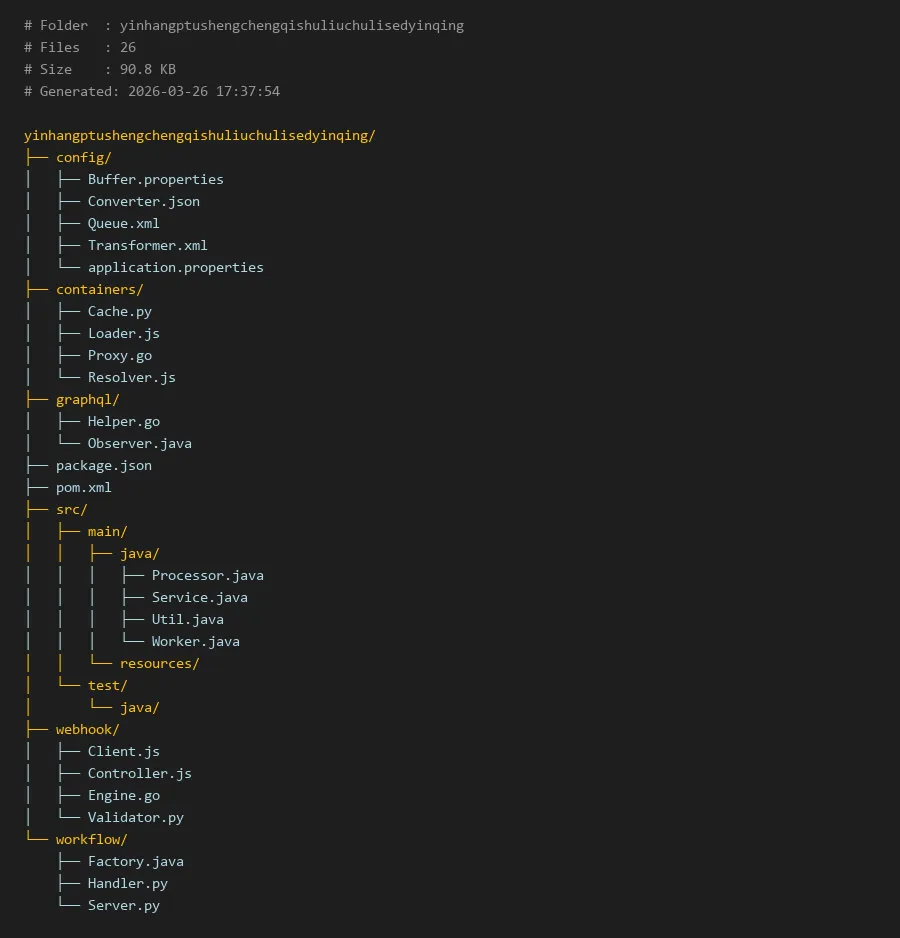
Task: Click Resolver.js in the tree
Action: click(131, 377)
